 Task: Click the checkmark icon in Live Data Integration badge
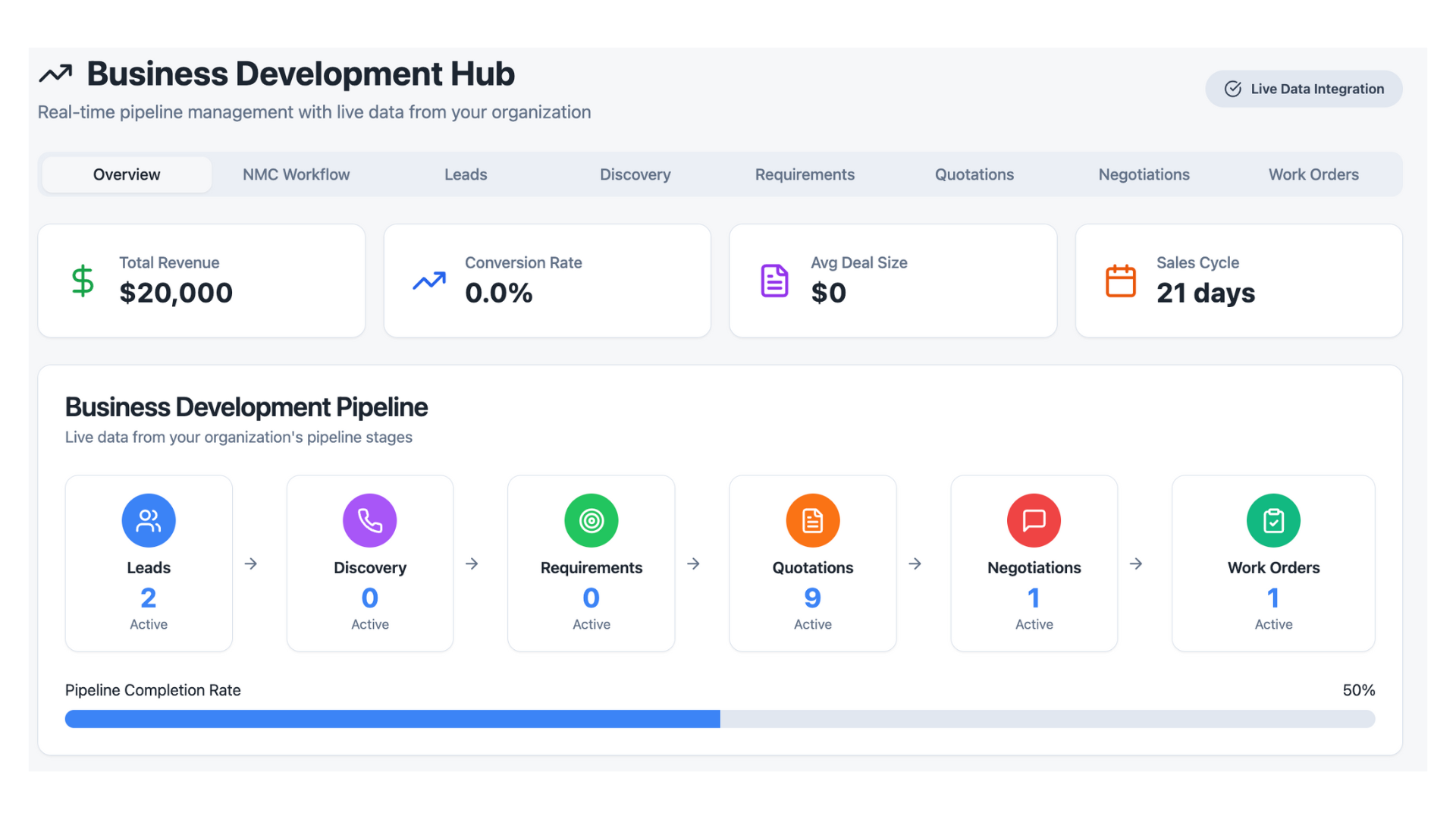[1233, 89]
